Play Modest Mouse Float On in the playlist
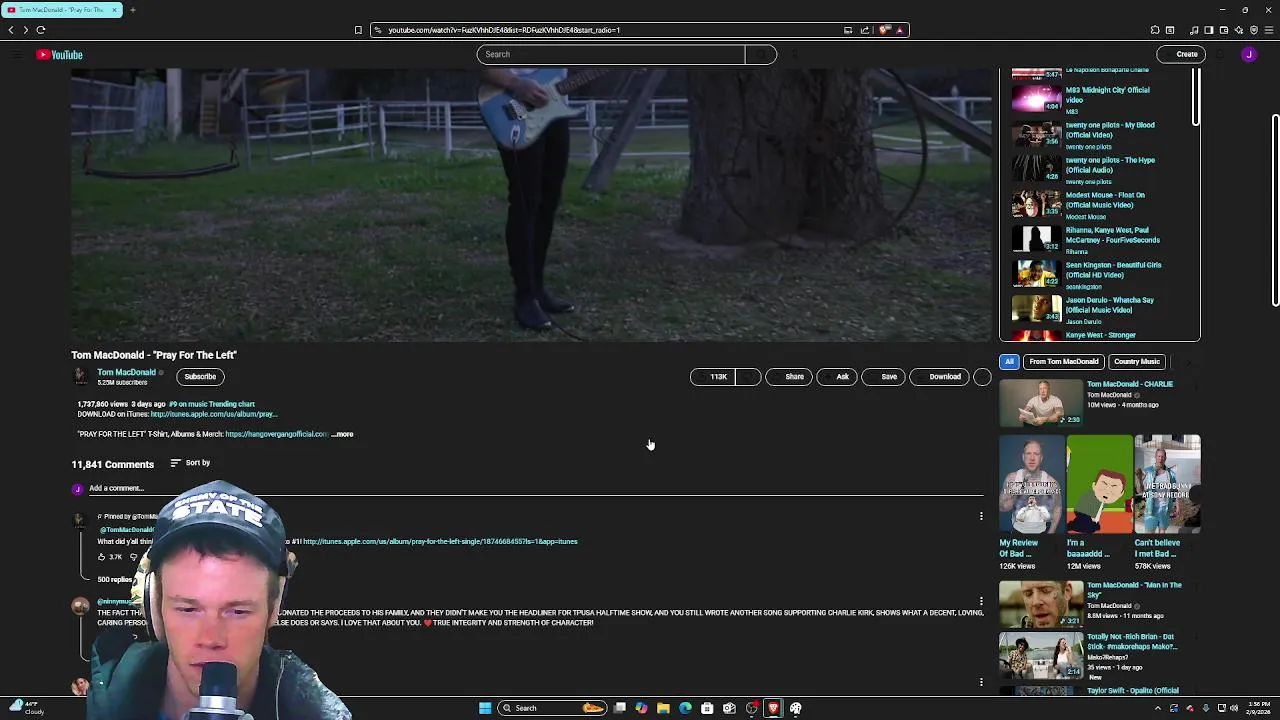The image size is (1280, 720). (x=1036, y=204)
